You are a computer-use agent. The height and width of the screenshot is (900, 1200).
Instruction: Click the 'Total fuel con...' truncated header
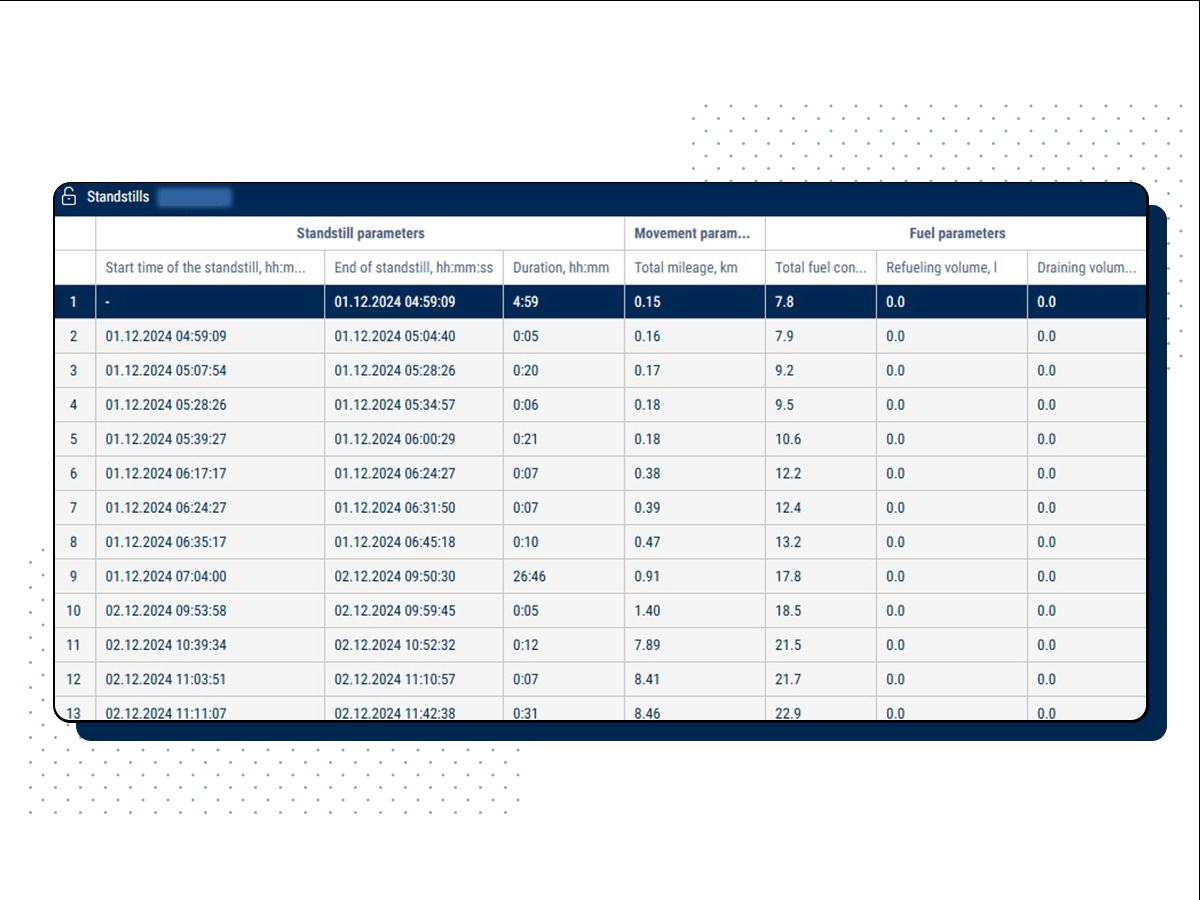[x=821, y=267]
